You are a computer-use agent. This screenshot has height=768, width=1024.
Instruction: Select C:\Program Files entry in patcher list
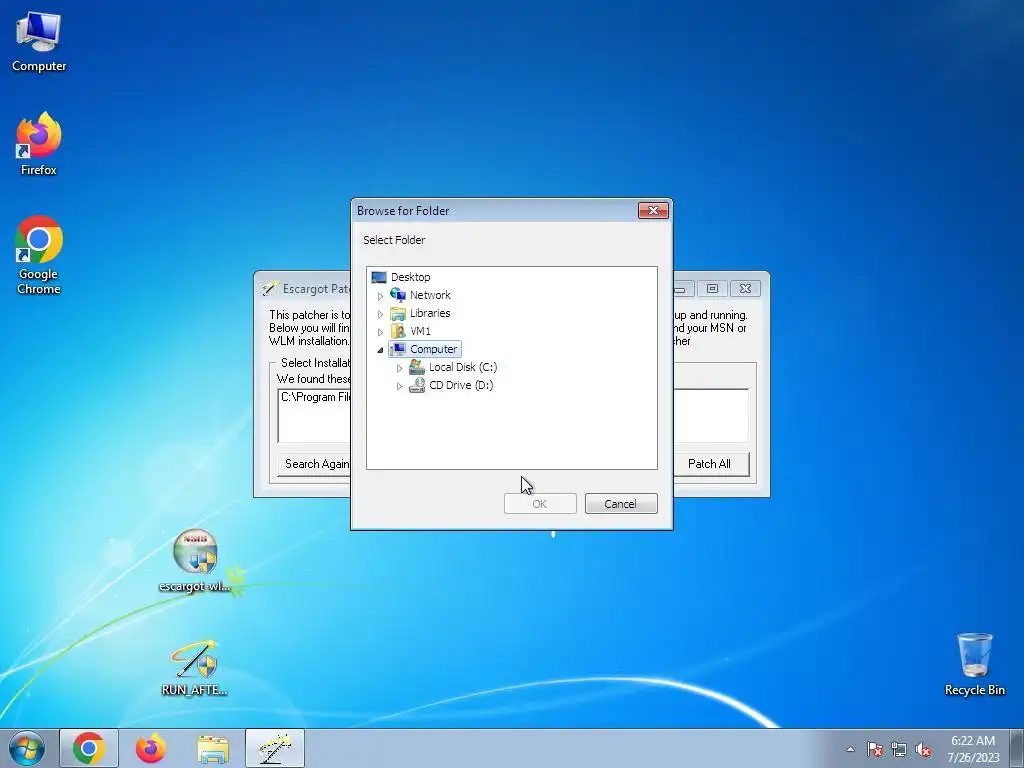click(x=315, y=397)
